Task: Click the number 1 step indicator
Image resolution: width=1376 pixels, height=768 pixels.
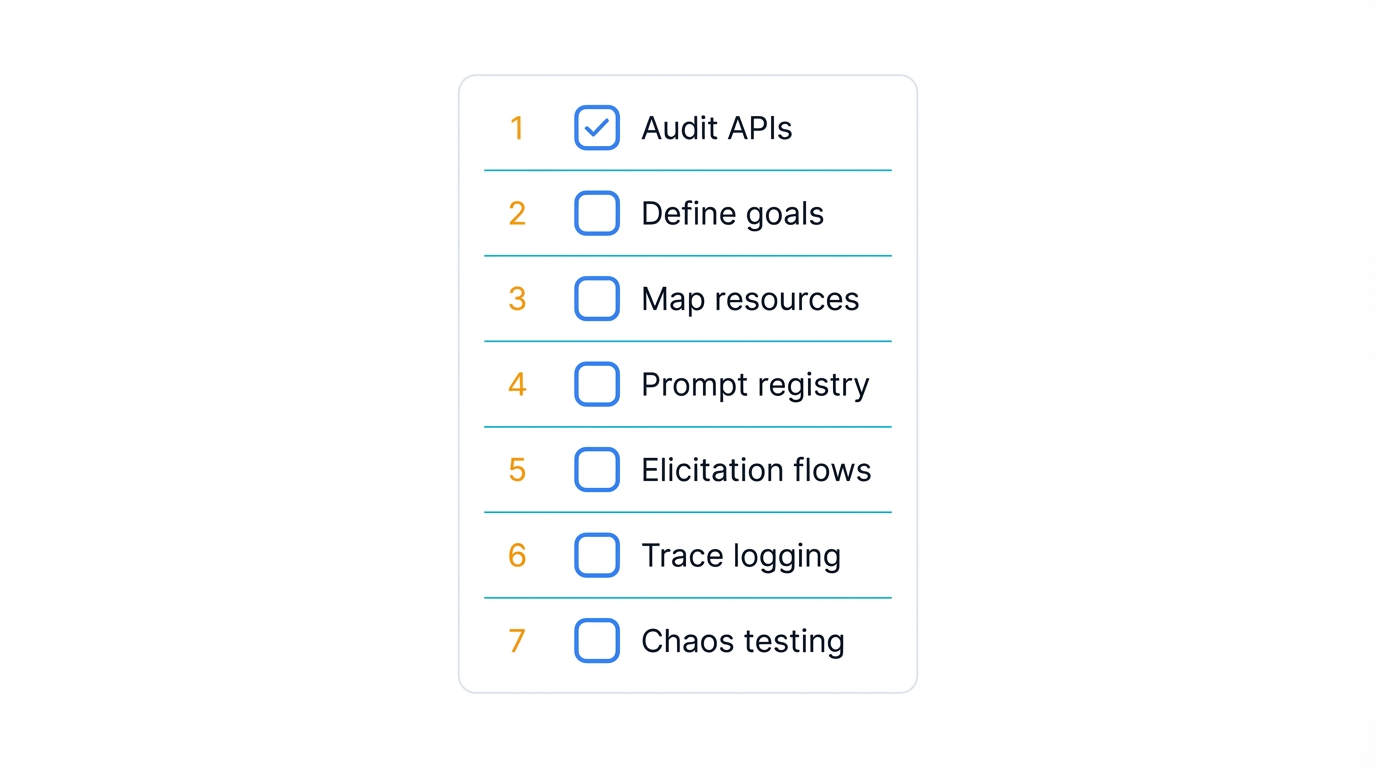Action: (517, 128)
